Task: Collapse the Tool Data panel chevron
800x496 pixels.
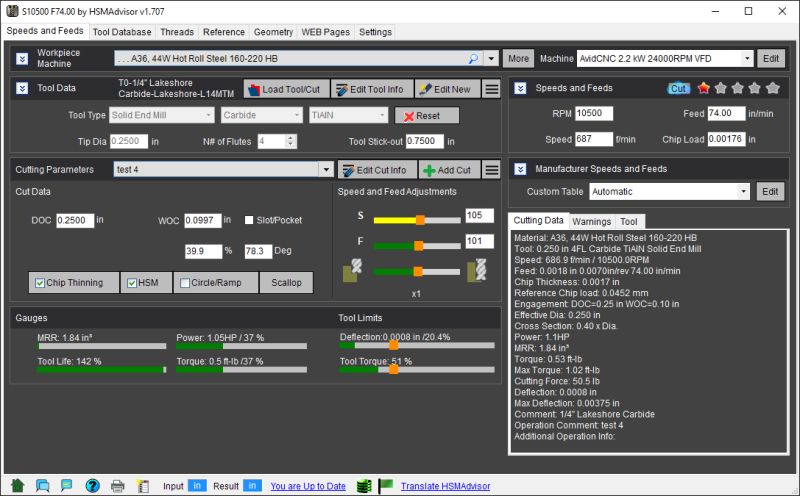Action: pos(22,88)
